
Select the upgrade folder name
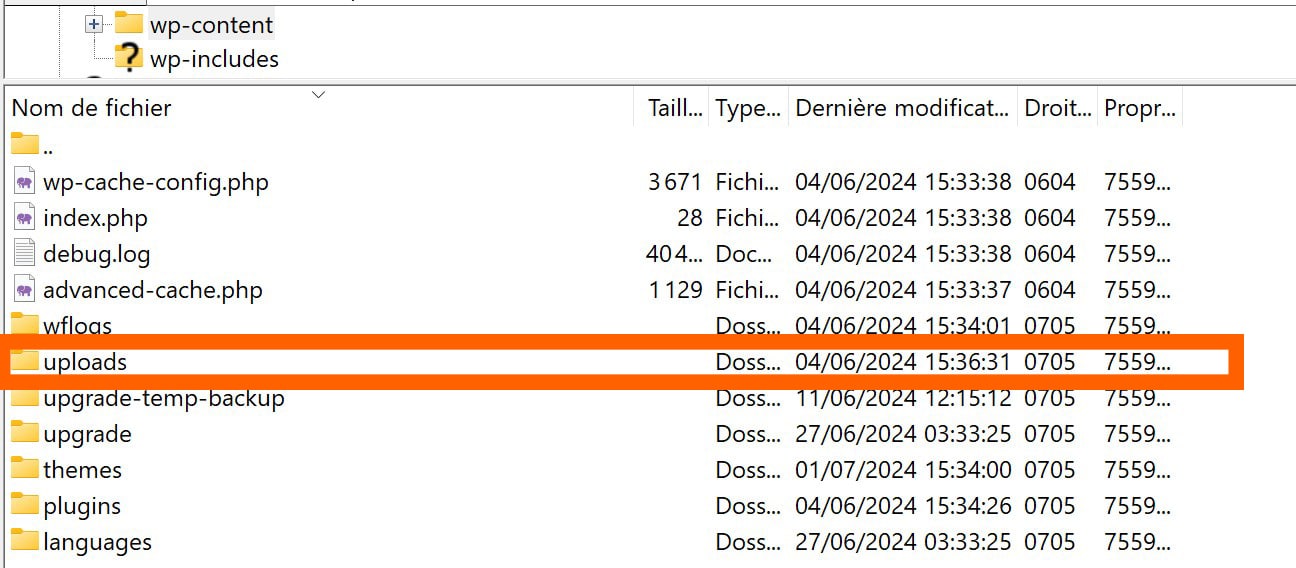(87, 434)
